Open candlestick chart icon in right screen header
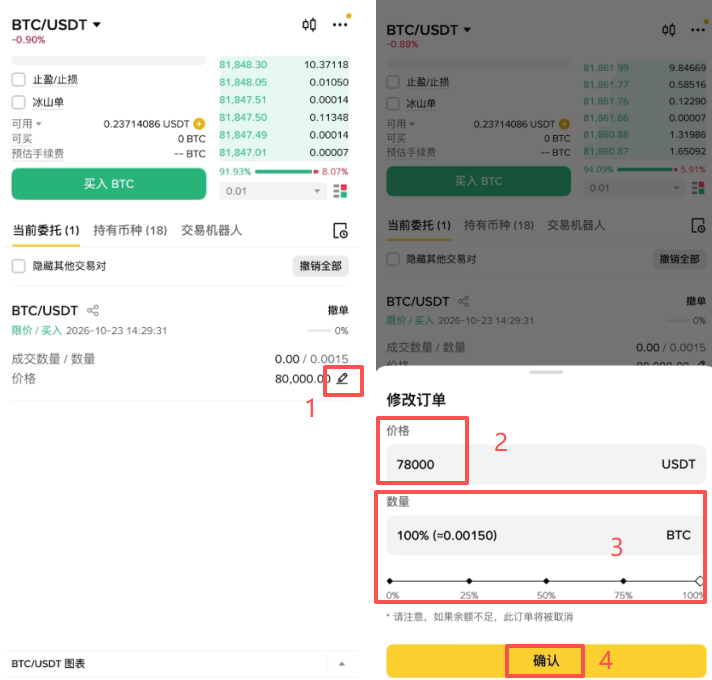 [x=669, y=30]
